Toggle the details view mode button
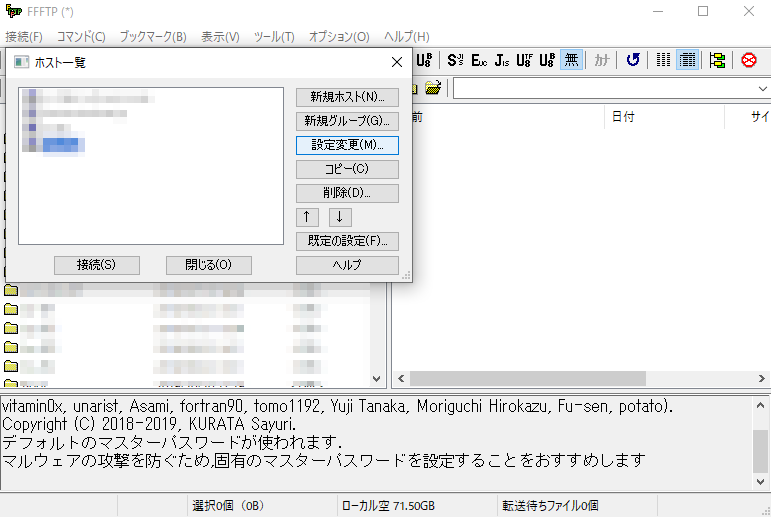The width and height of the screenshot is (771, 517). click(687, 60)
